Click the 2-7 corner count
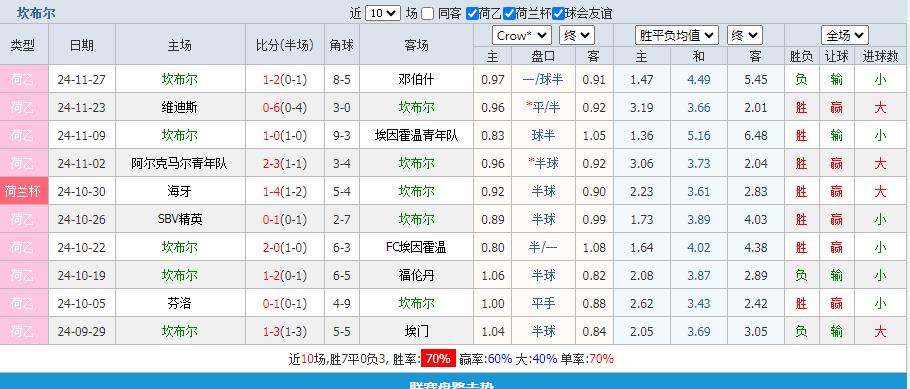This screenshot has width=910, height=389. [x=342, y=219]
